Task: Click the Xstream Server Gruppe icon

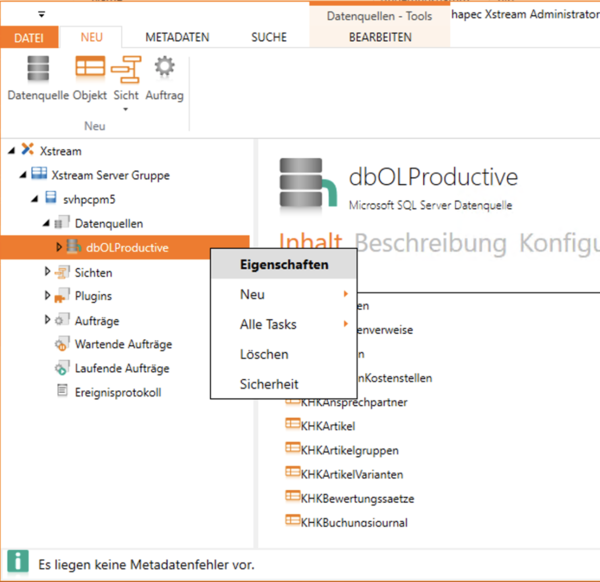Action: pyautogui.click(x=39, y=173)
